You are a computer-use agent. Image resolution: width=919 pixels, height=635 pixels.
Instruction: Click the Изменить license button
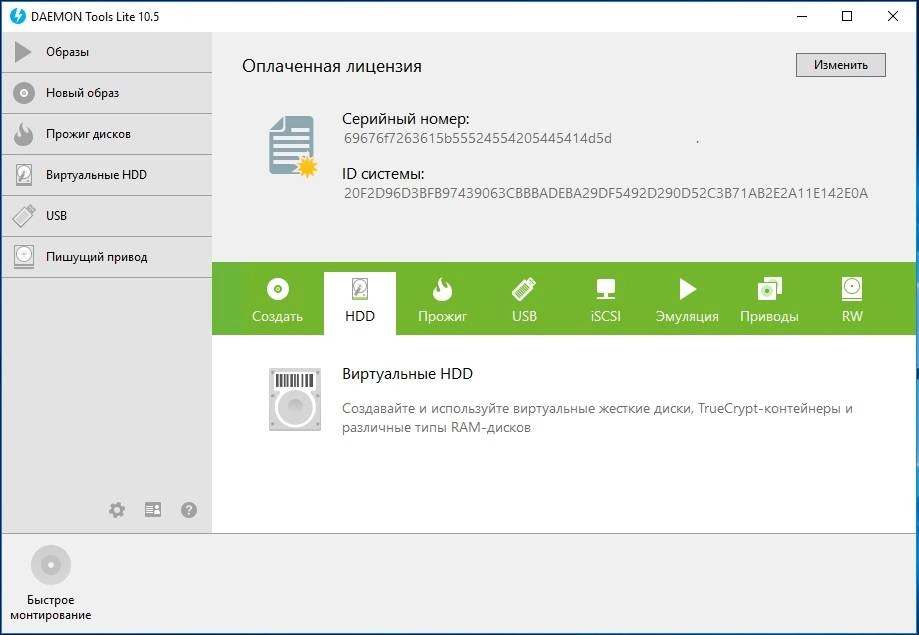click(840, 65)
